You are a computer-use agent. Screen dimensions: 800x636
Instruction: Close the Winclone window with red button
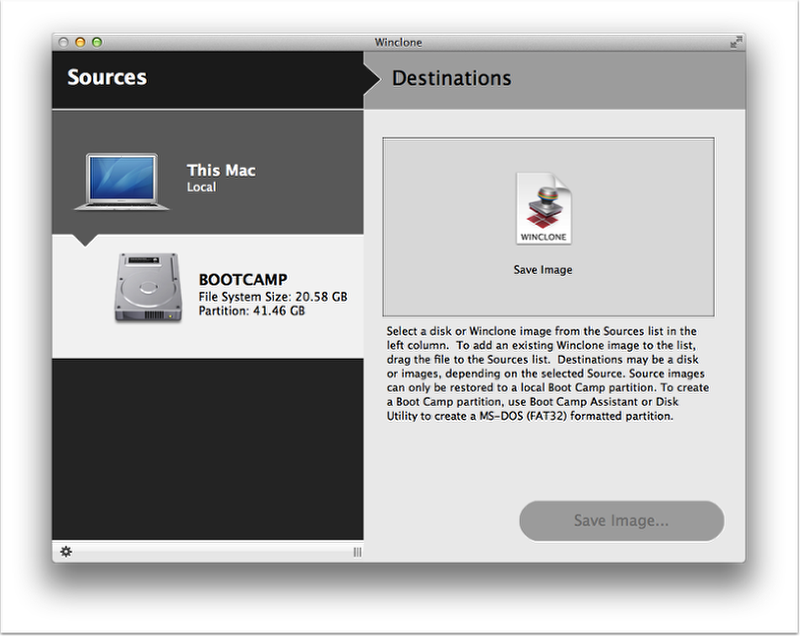(64, 42)
